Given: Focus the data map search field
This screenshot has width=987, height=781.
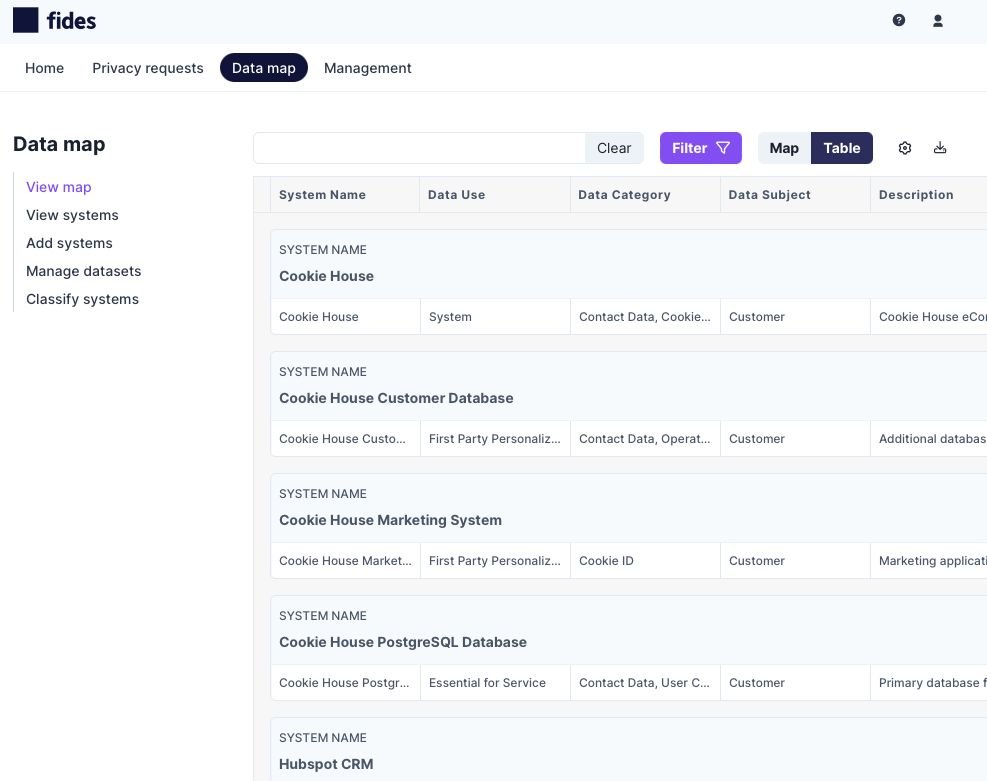Looking at the screenshot, I should point(419,148).
